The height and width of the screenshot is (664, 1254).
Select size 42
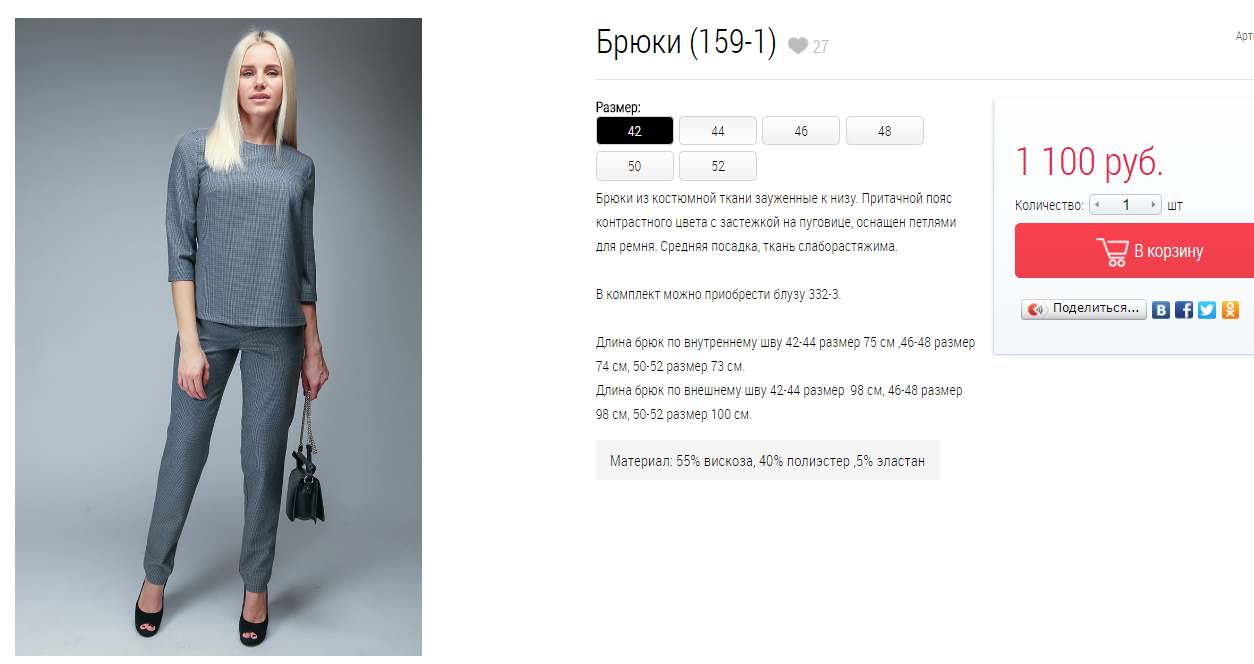(x=635, y=131)
